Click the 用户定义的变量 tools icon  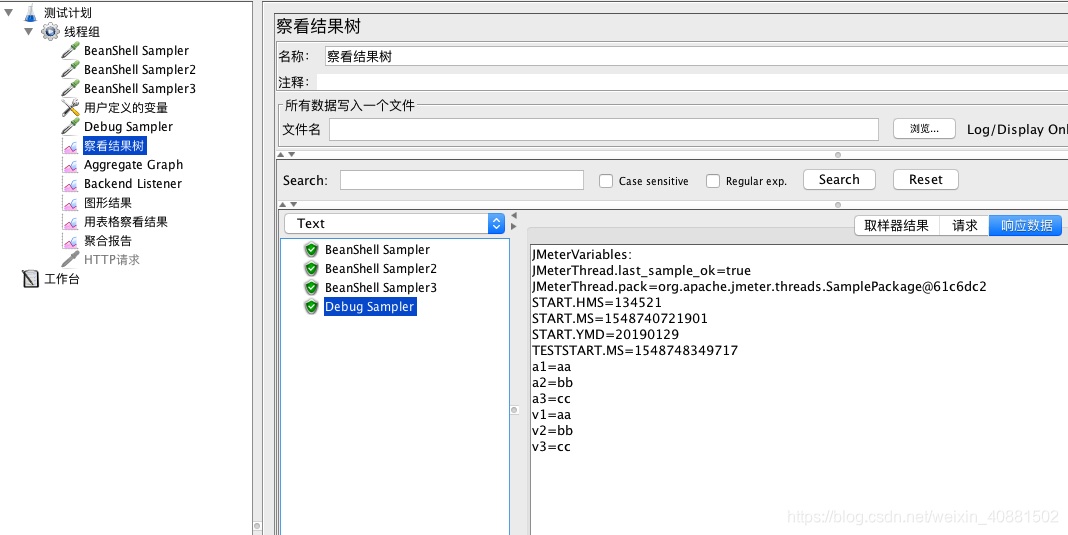click(70, 108)
